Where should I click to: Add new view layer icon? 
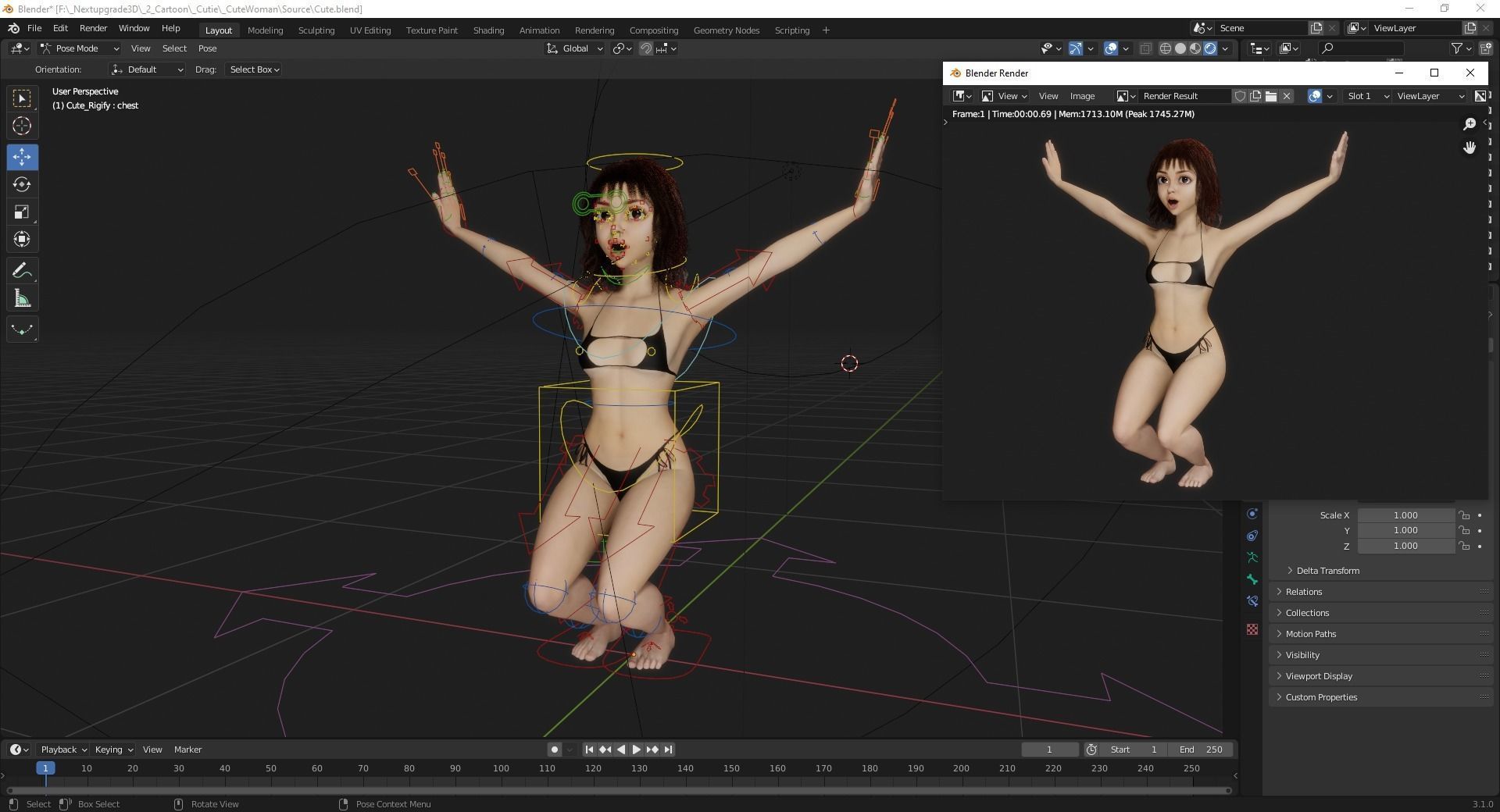coord(1470,28)
